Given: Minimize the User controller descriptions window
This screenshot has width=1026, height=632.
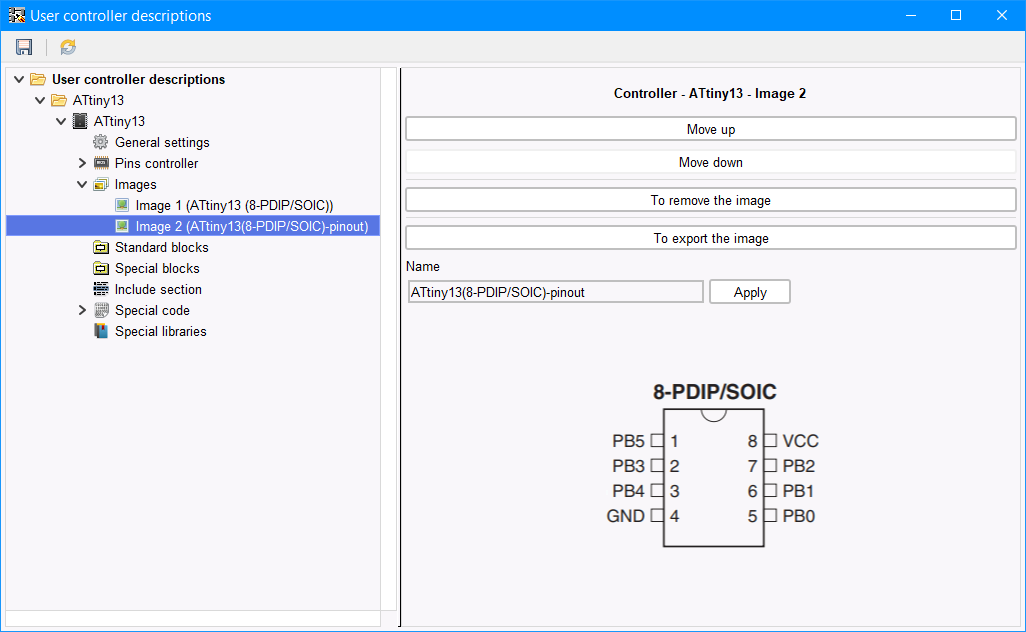Looking at the screenshot, I should coord(910,15).
